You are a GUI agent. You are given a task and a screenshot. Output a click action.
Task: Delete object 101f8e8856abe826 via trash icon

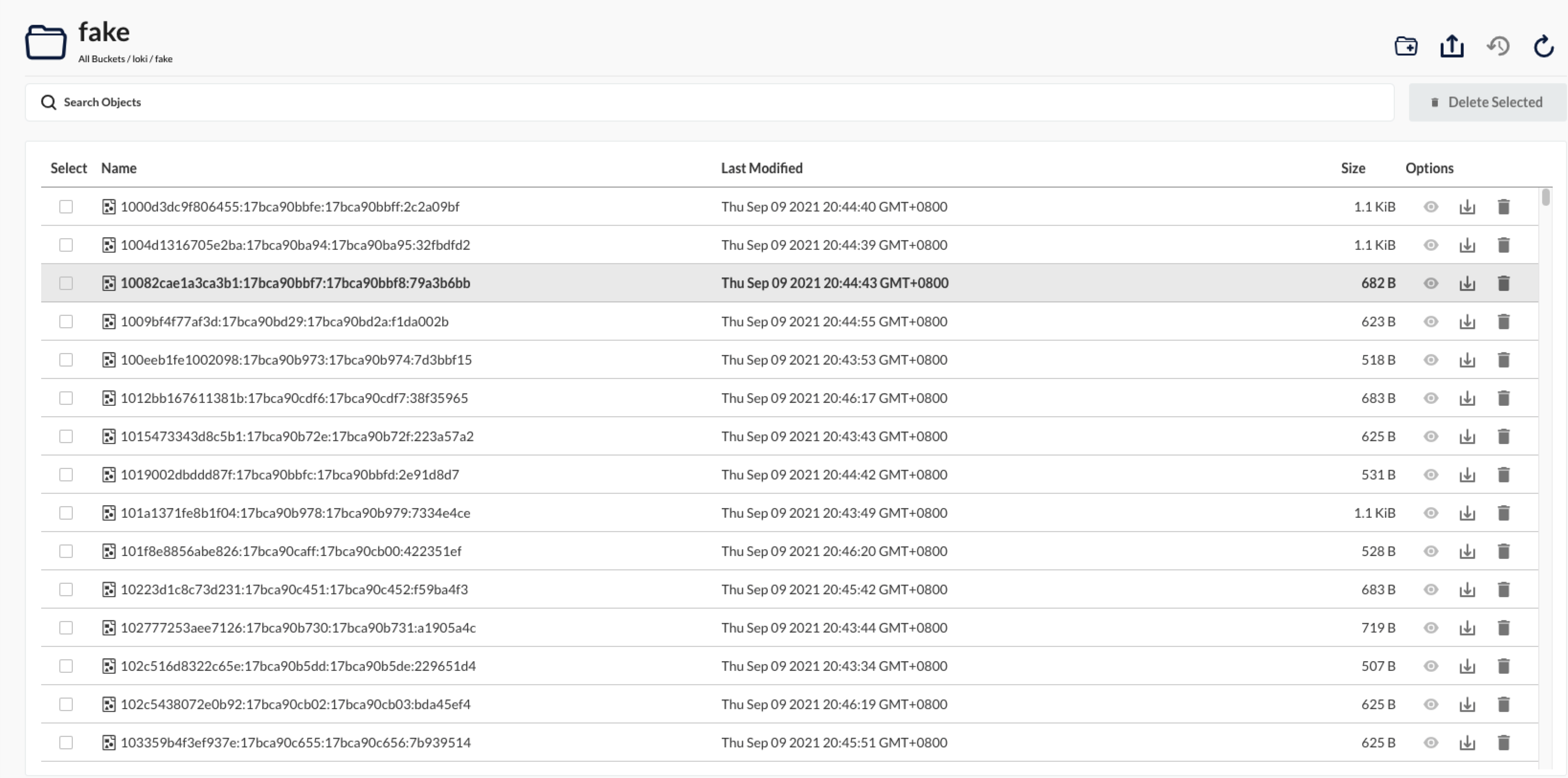[x=1503, y=552]
